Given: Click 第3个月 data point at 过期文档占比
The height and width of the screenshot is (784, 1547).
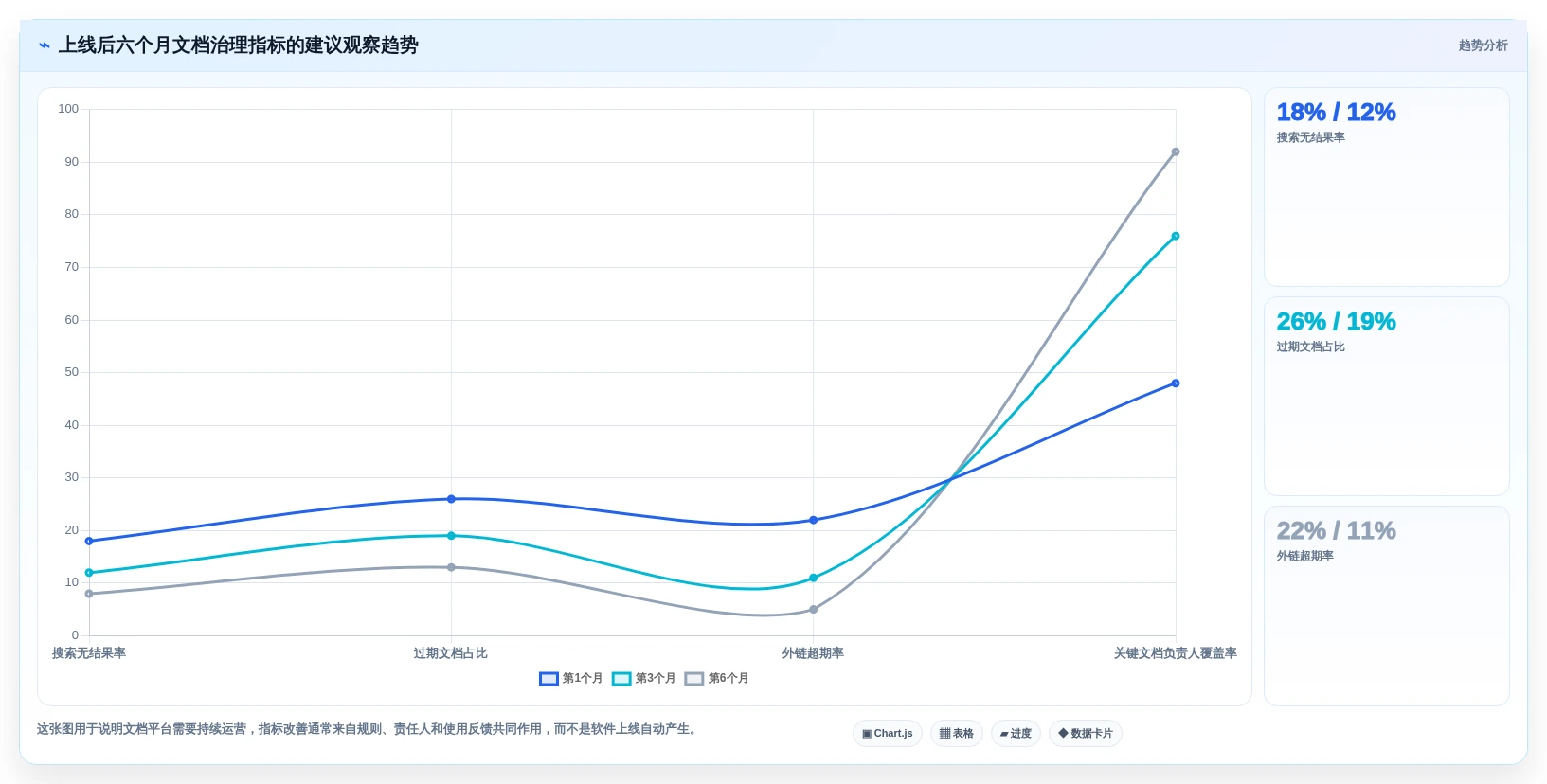Looking at the screenshot, I should 451,536.
